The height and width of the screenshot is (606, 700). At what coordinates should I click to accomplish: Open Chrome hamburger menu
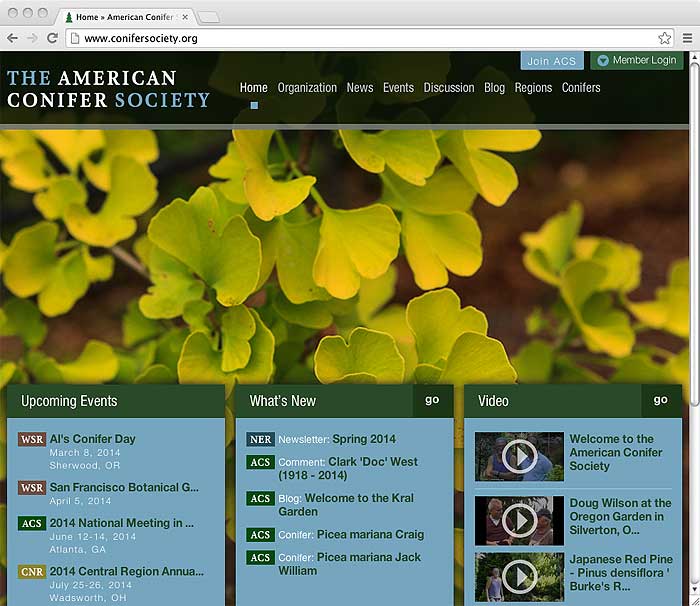688,38
